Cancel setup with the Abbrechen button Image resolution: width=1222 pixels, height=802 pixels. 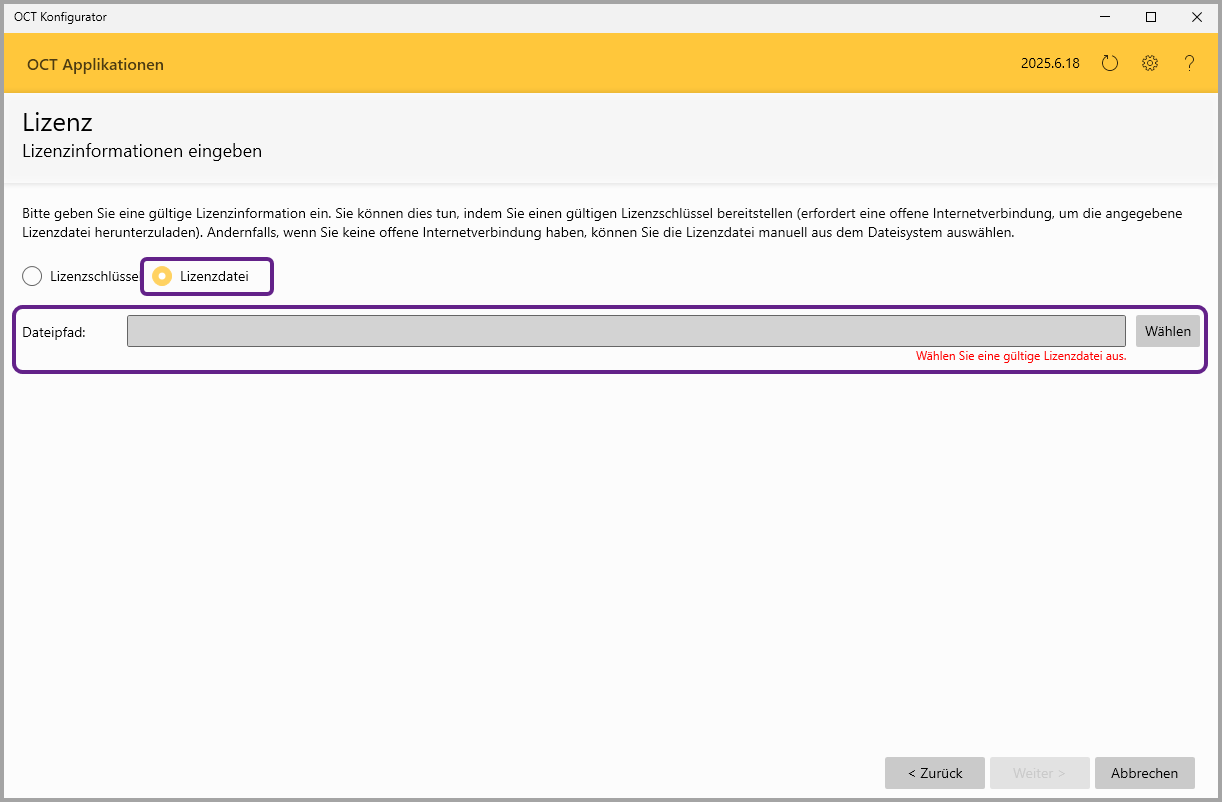pyautogui.click(x=1144, y=773)
